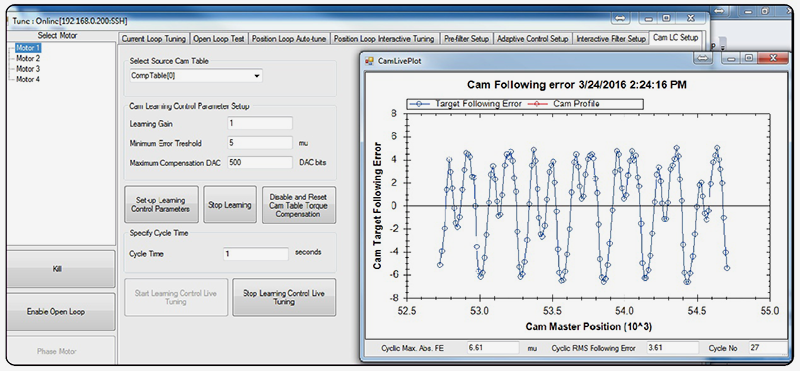Switch to the Current Loop Tuning tab

pos(154,39)
